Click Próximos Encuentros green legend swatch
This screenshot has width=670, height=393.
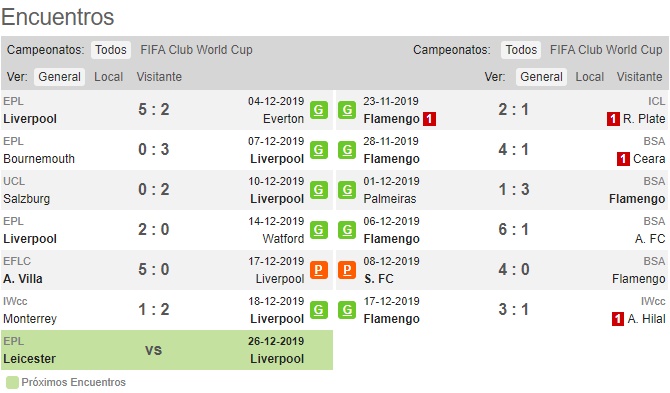pos(12,382)
